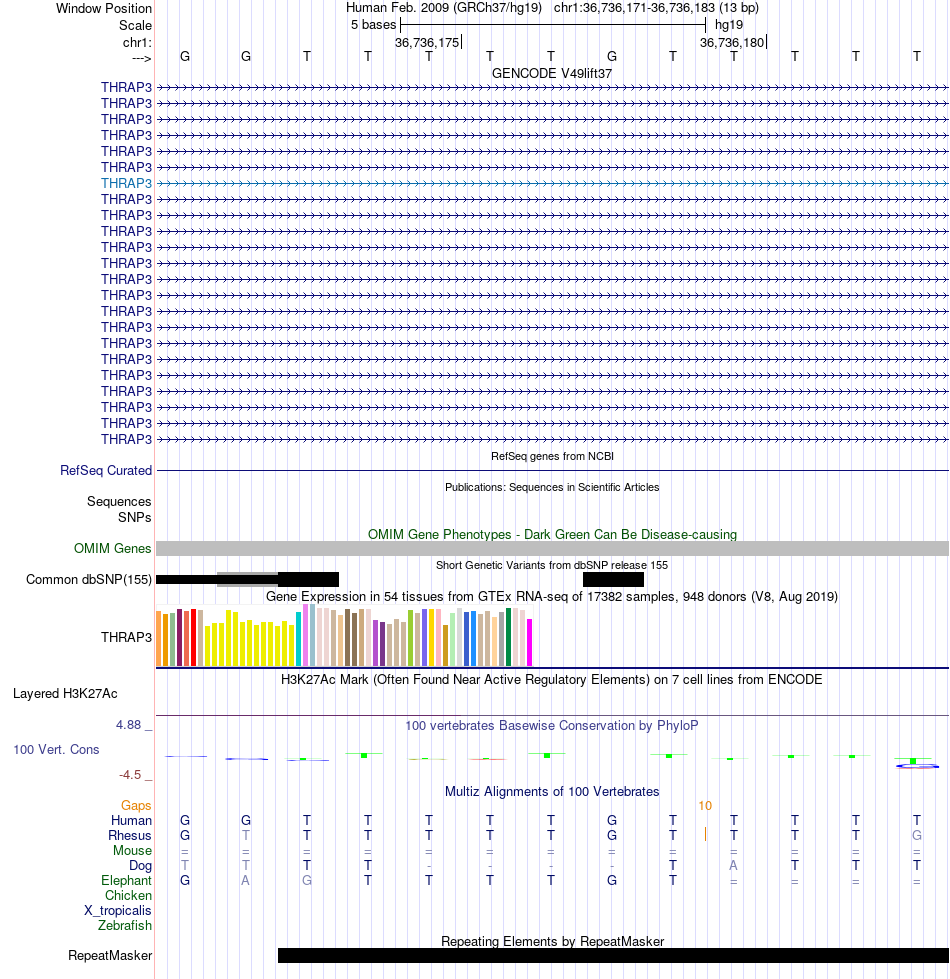Click the OMIM Genes side label
This screenshot has width=950, height=979.
[112, 549]
